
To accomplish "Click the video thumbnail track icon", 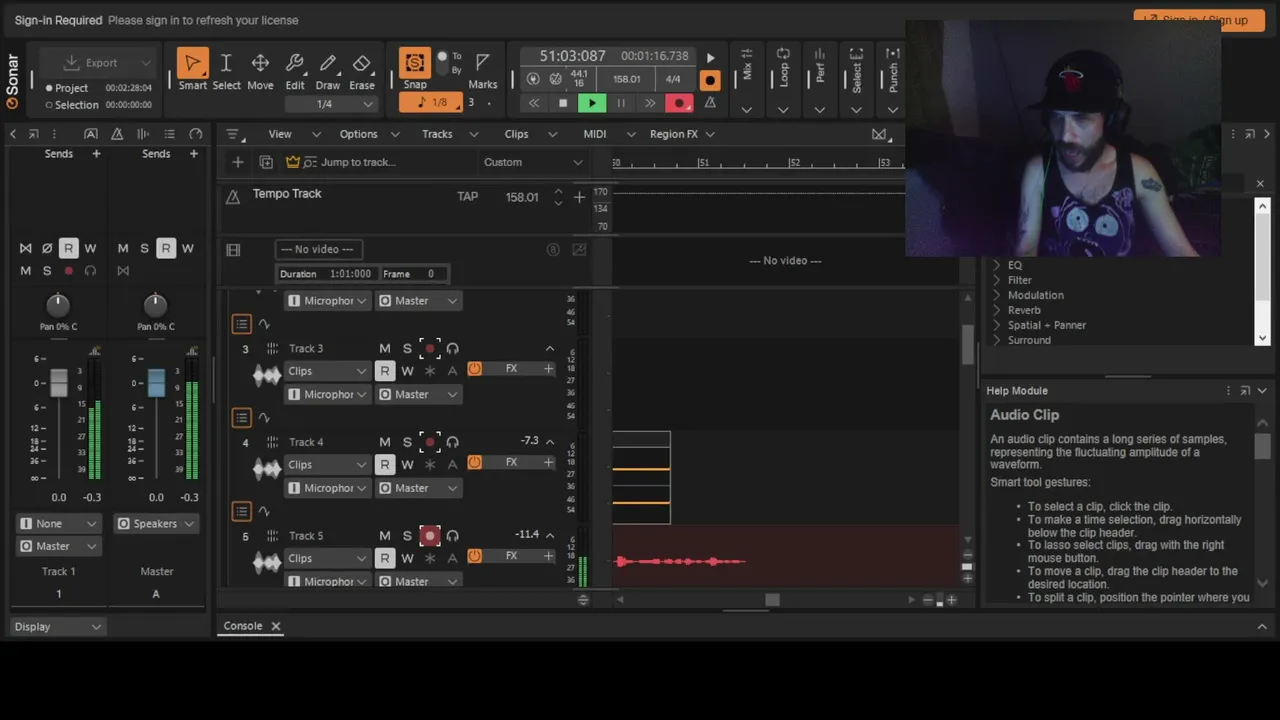I will tap(233, 250).
